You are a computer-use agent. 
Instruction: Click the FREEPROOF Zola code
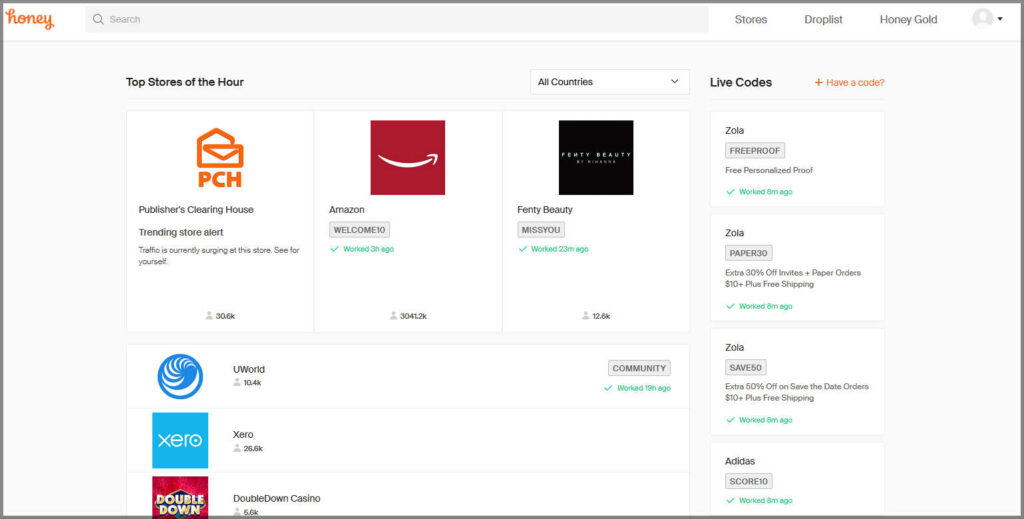(x=754, y=151)
